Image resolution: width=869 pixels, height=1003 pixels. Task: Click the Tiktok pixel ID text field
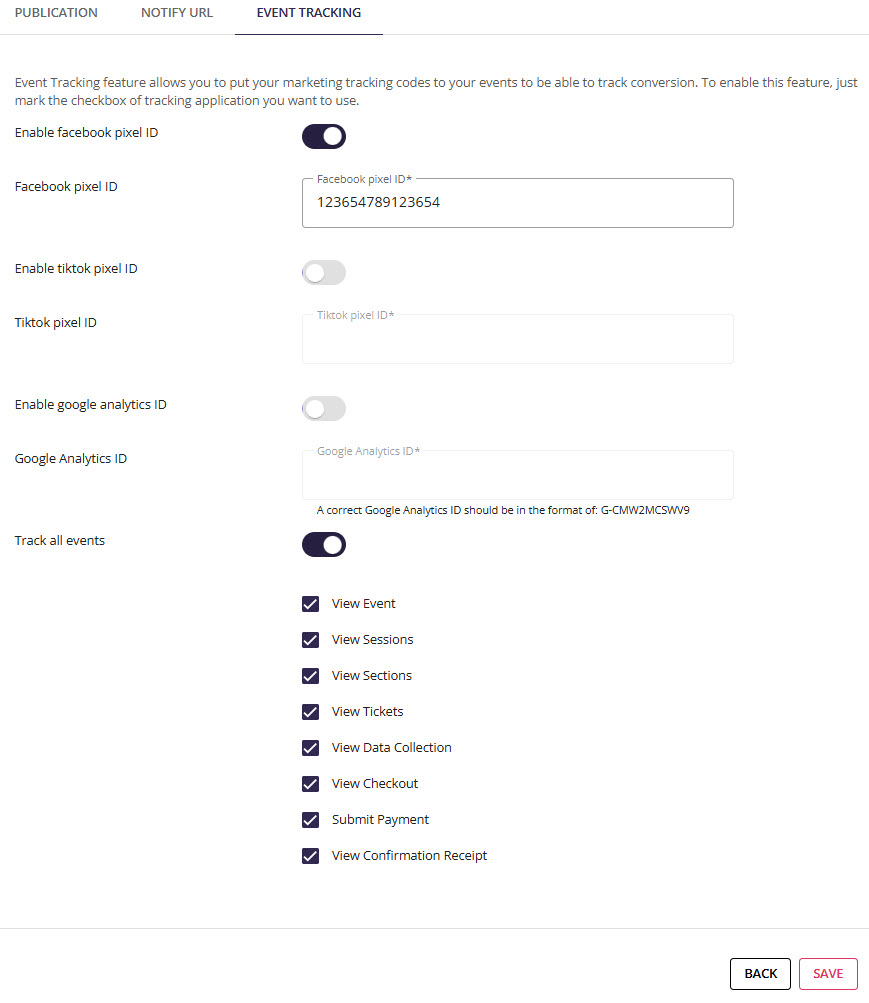(x=517, y=339)
